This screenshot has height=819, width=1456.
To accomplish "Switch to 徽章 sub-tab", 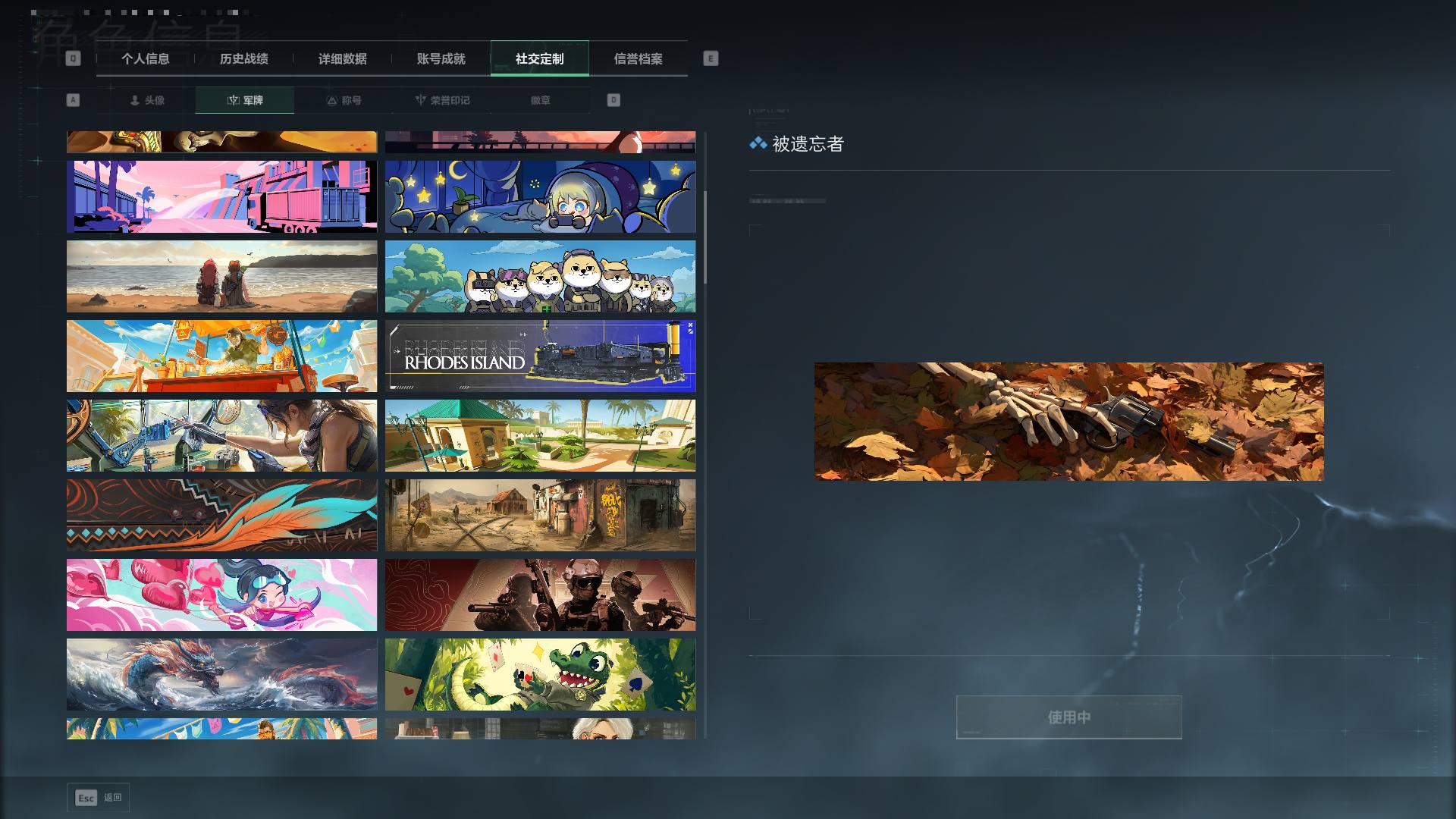I will pos(541,100).
